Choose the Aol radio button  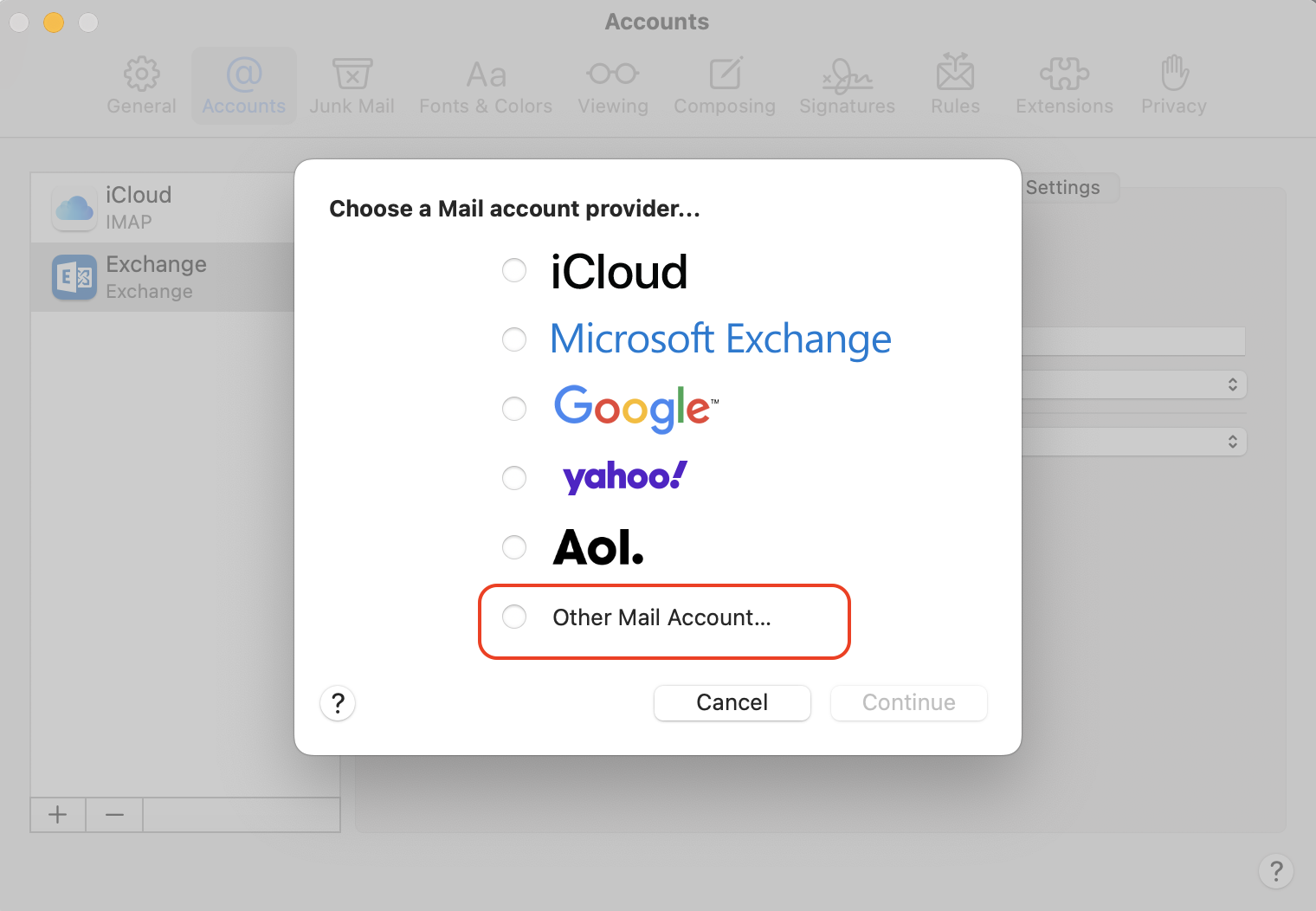[x=514, y=547]
